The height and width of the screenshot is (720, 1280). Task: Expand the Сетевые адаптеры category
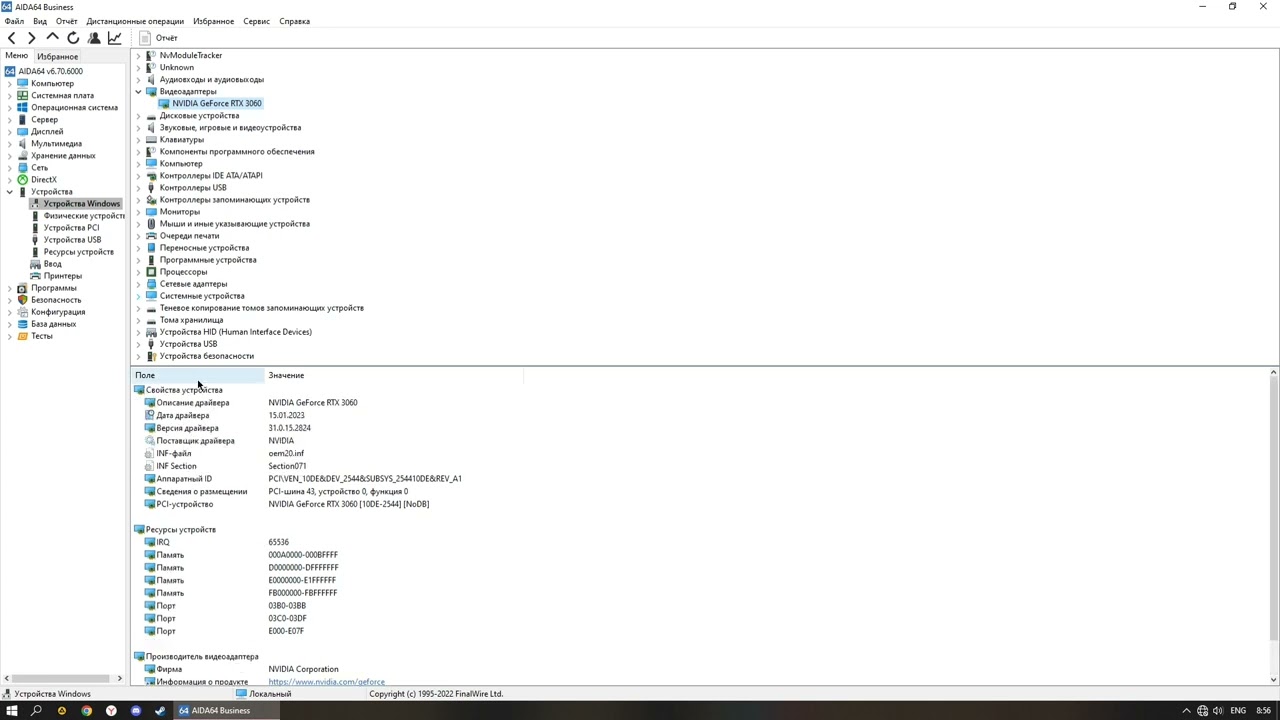(138, 284)
